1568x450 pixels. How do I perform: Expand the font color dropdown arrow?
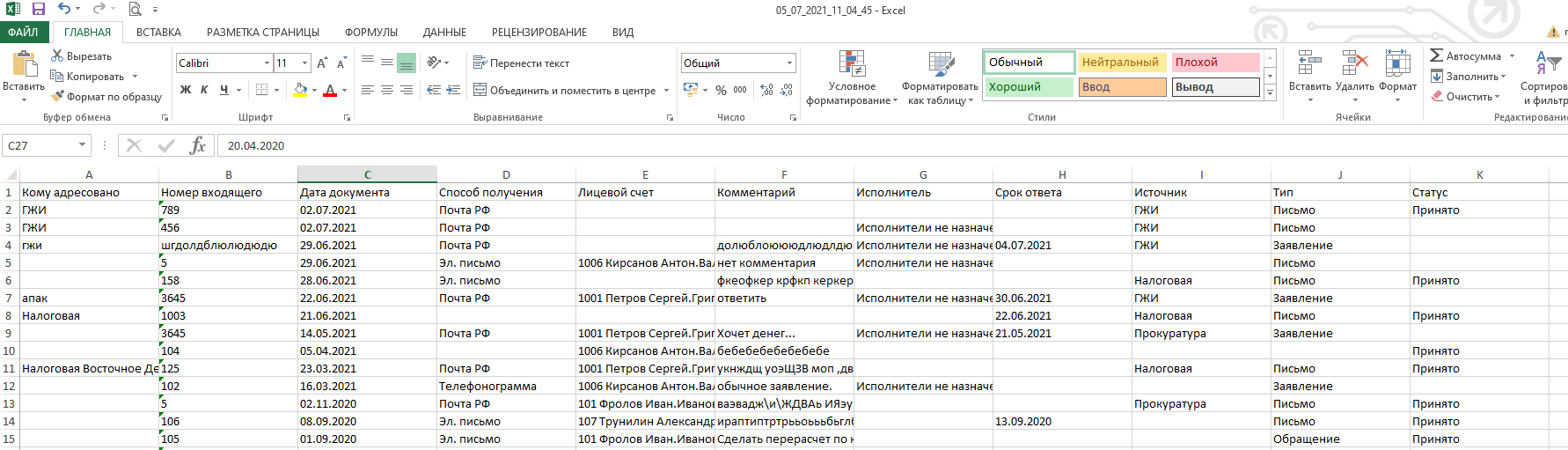click(344, 90)
